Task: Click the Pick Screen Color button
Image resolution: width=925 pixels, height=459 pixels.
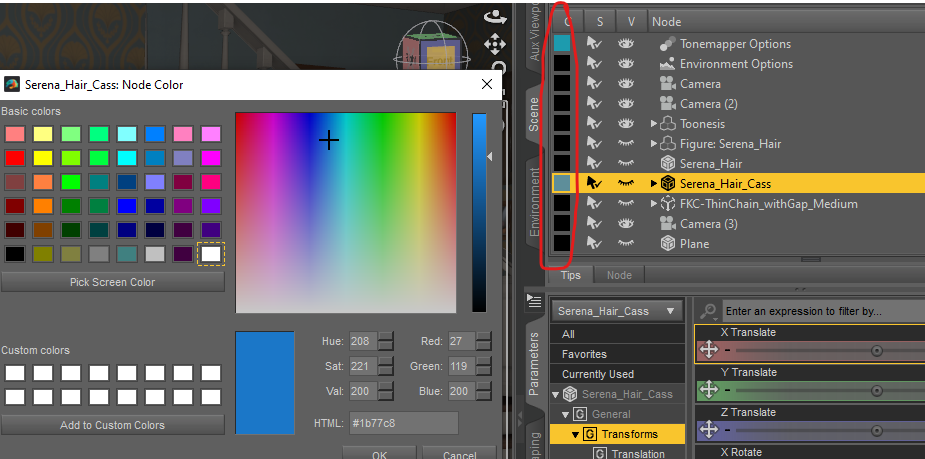Action: (x=113, y=282)
